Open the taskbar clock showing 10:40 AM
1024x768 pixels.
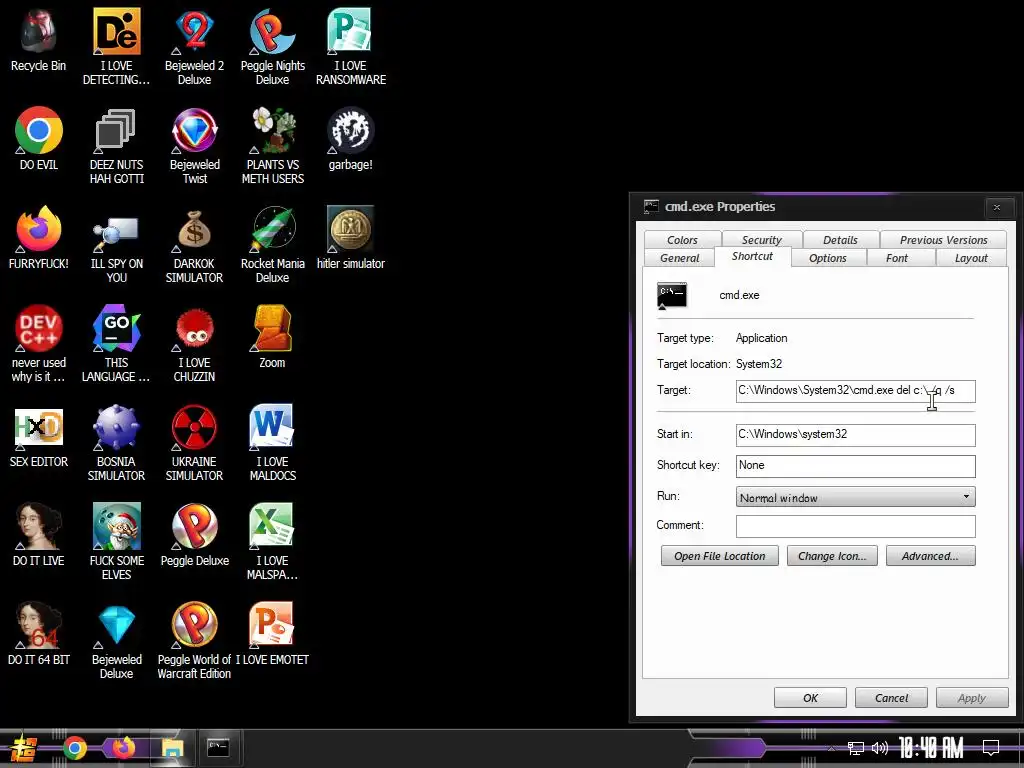931,748
